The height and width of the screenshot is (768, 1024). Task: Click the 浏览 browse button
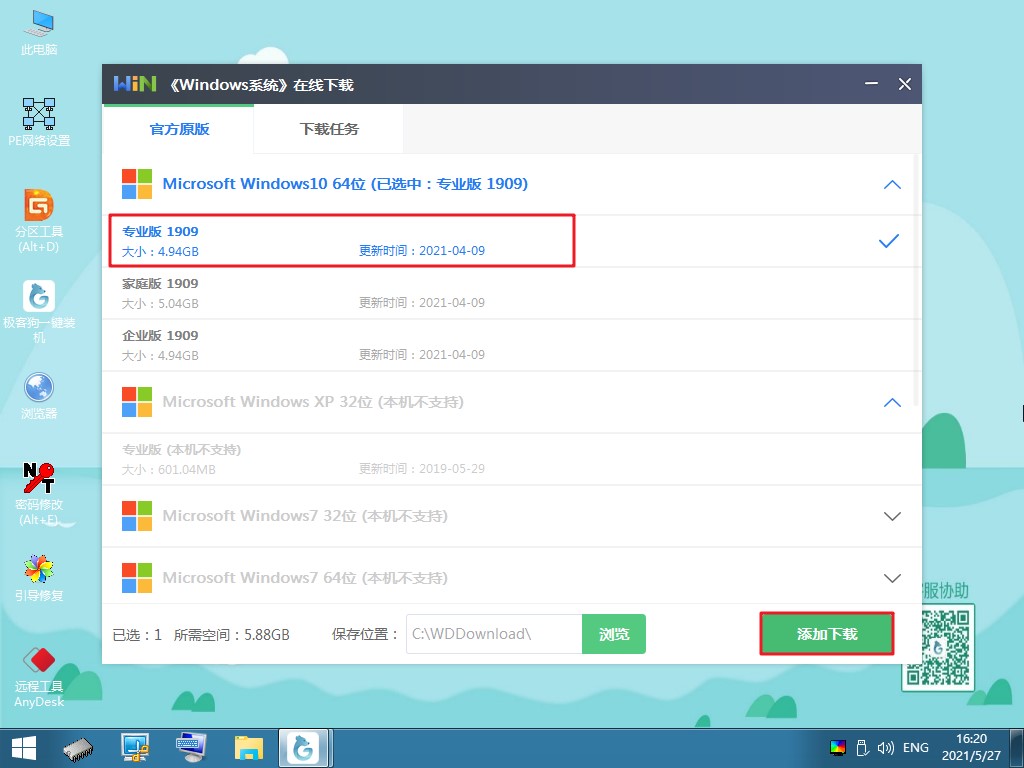tap(614, 633)
